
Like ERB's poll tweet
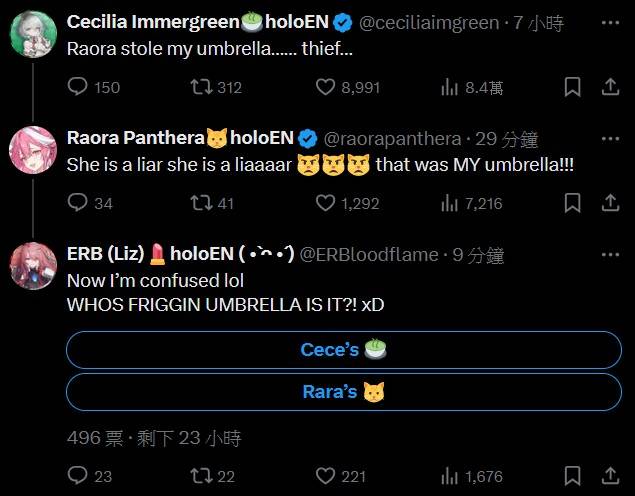pyautogui.click(x=324, y=477)
